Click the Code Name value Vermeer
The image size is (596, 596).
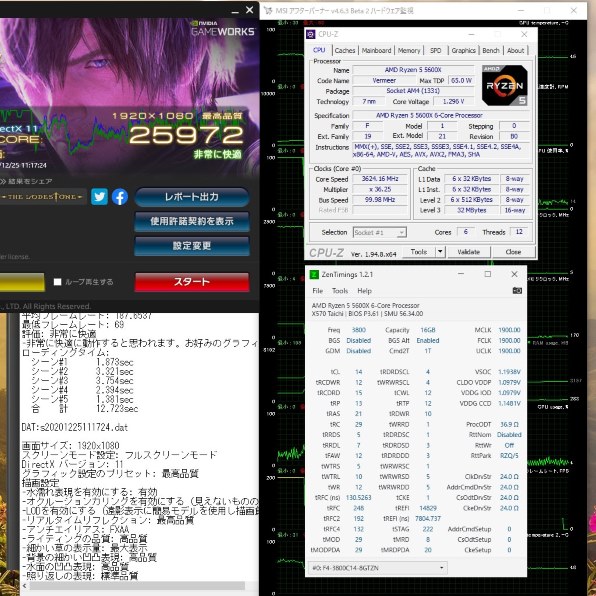tap(384, 81)
